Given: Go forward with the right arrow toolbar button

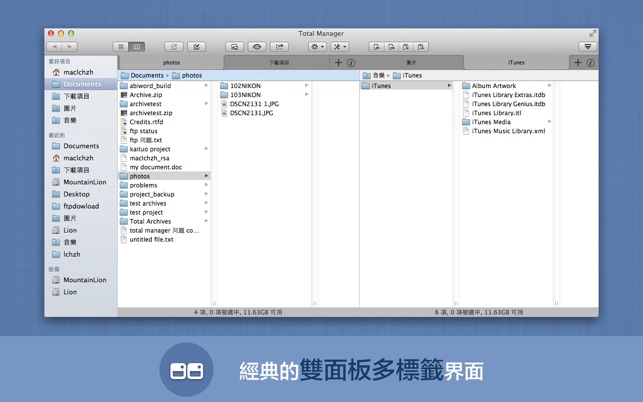Looking at the screenshot, I should pos(70,47).
